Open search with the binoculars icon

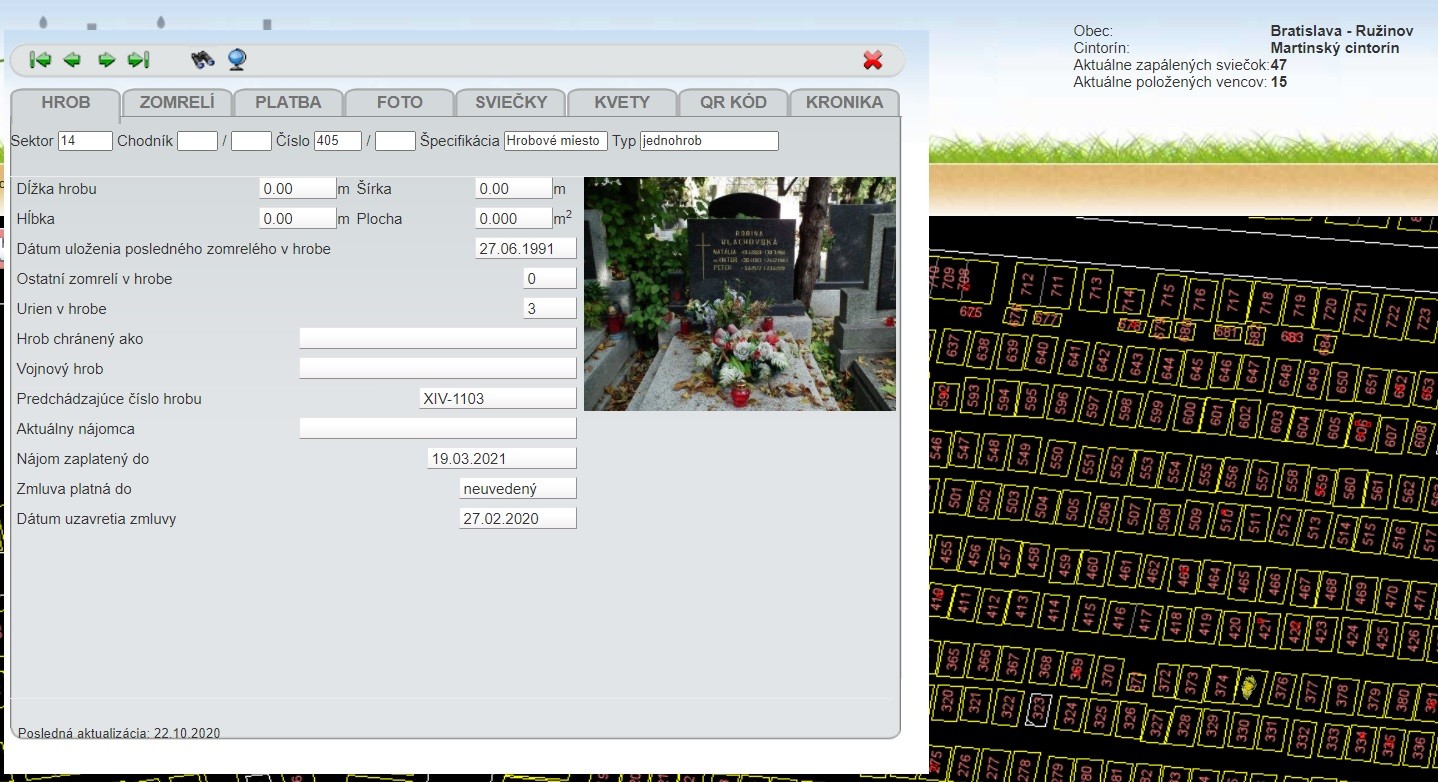203,60
